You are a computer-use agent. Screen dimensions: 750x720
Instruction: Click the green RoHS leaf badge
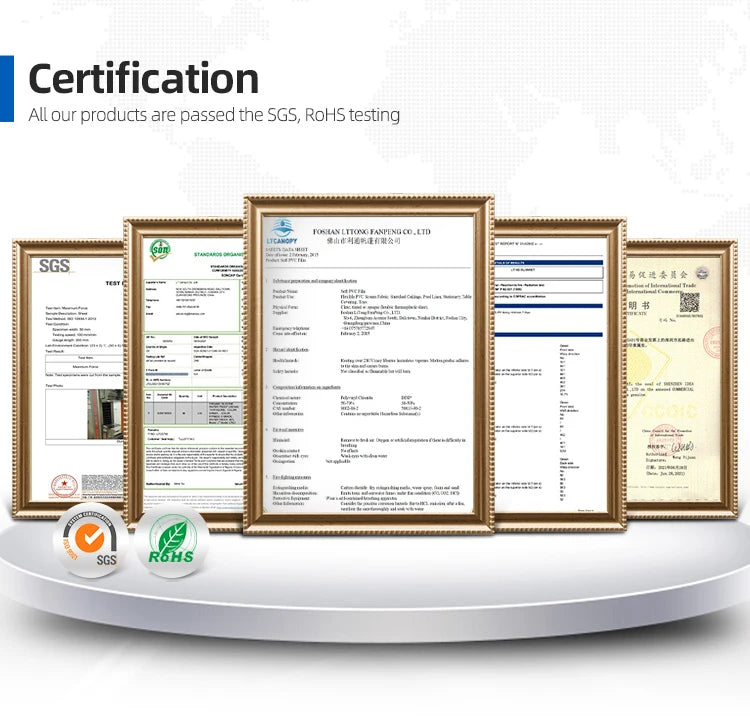(x=172, y=543)
